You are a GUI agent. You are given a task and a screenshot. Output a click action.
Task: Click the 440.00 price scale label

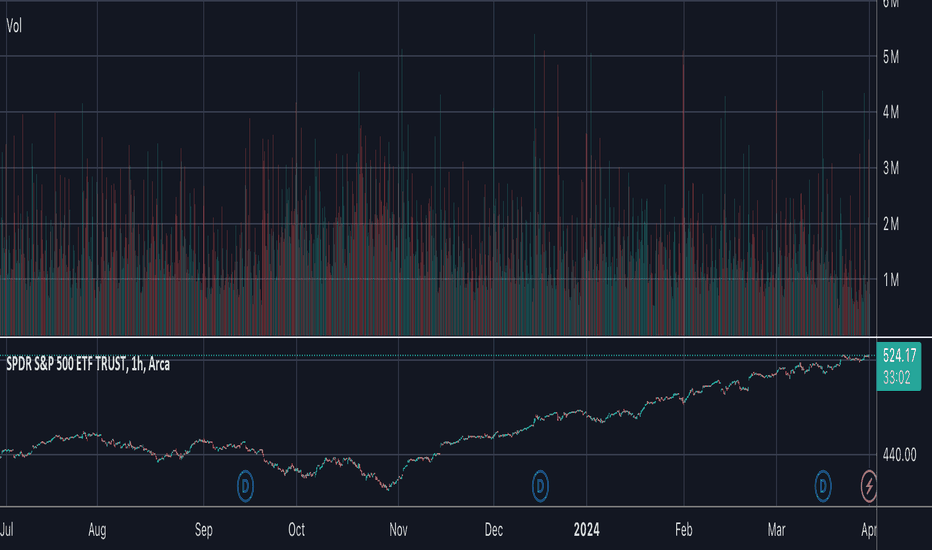(899, 455)
